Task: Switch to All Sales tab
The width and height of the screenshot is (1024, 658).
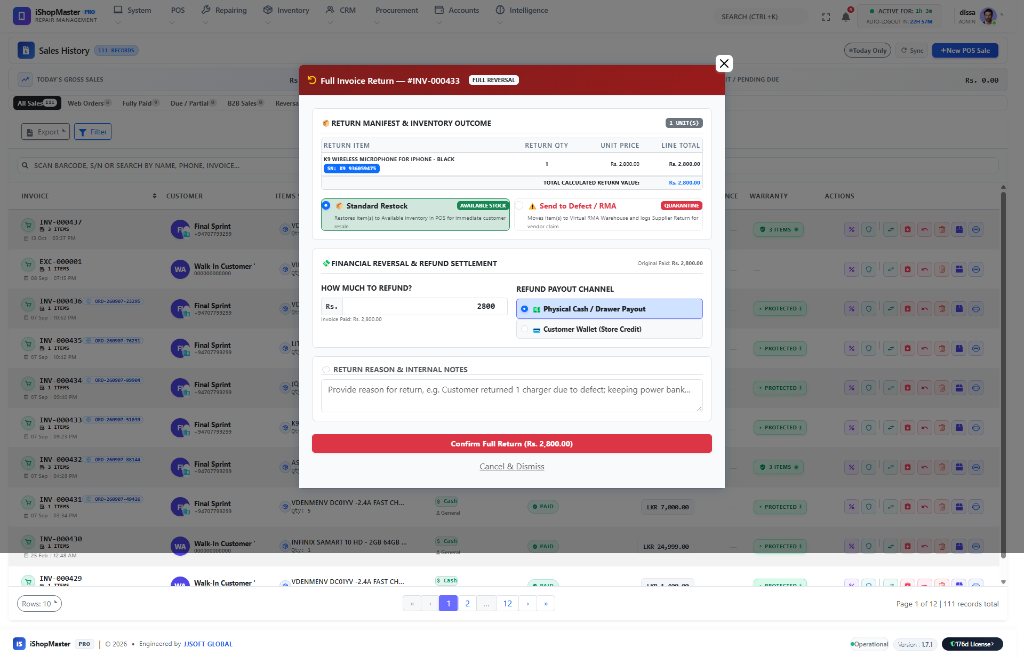Action: [37, 103]
